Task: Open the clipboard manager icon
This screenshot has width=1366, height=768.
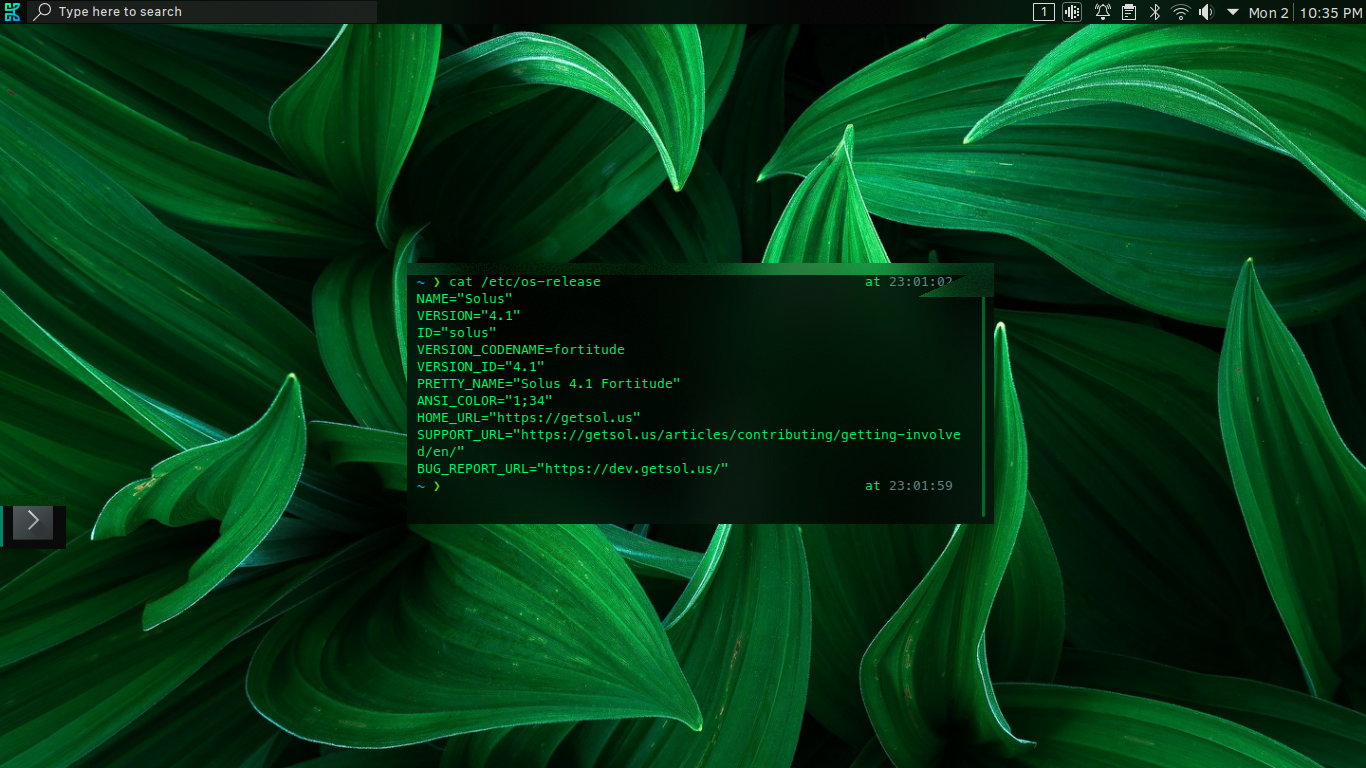Action: [1128, 12]
